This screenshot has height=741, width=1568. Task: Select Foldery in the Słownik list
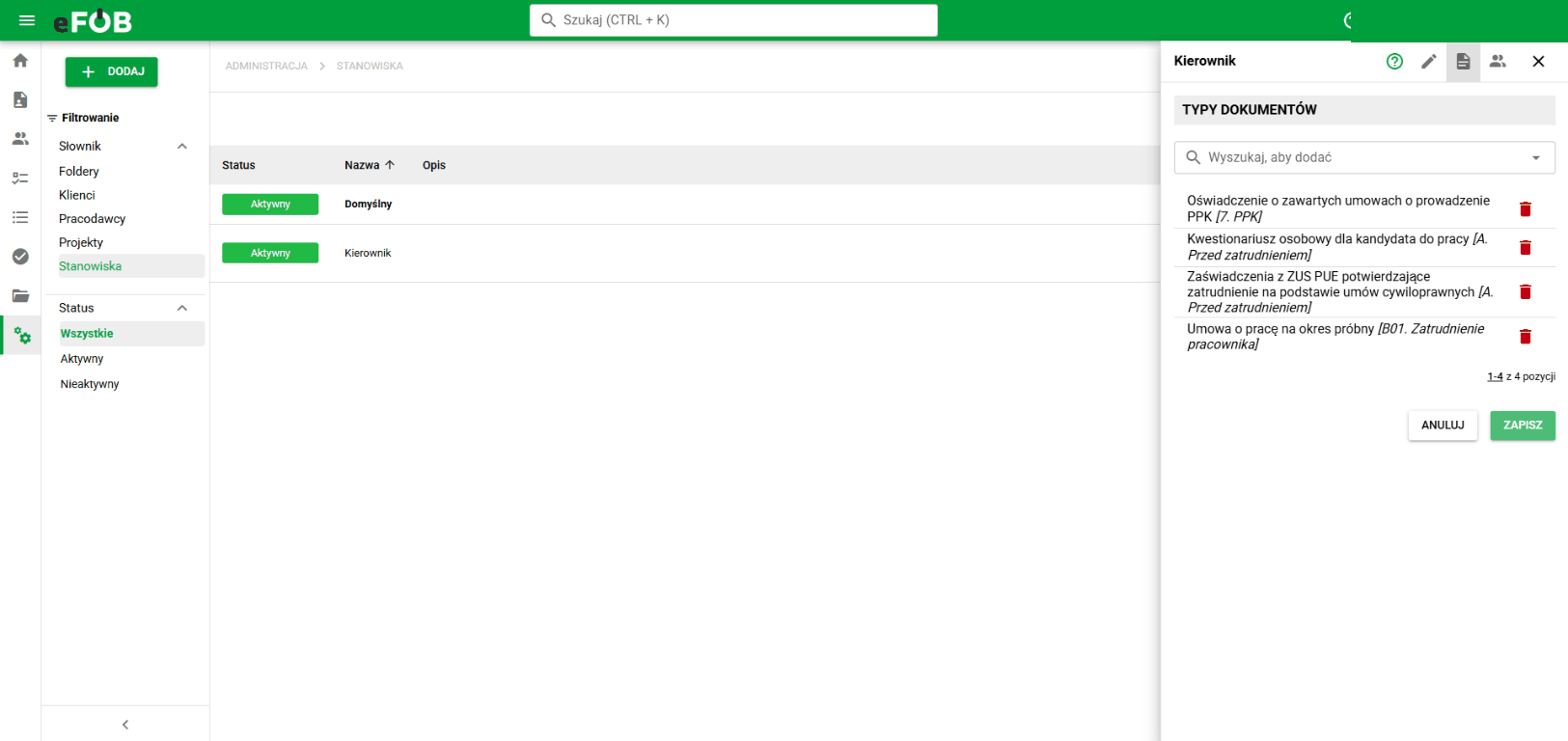pos(79,171)
